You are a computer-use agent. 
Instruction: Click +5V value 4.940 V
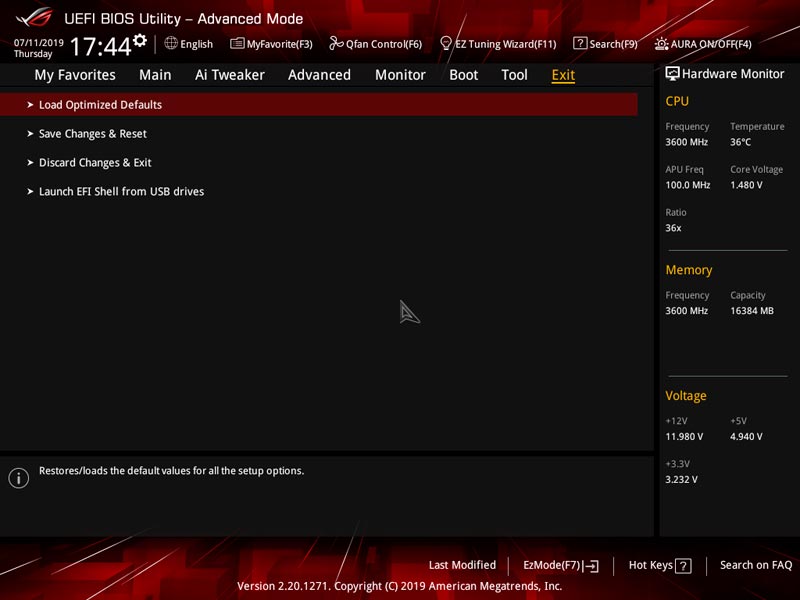click(x=746, y=437)
